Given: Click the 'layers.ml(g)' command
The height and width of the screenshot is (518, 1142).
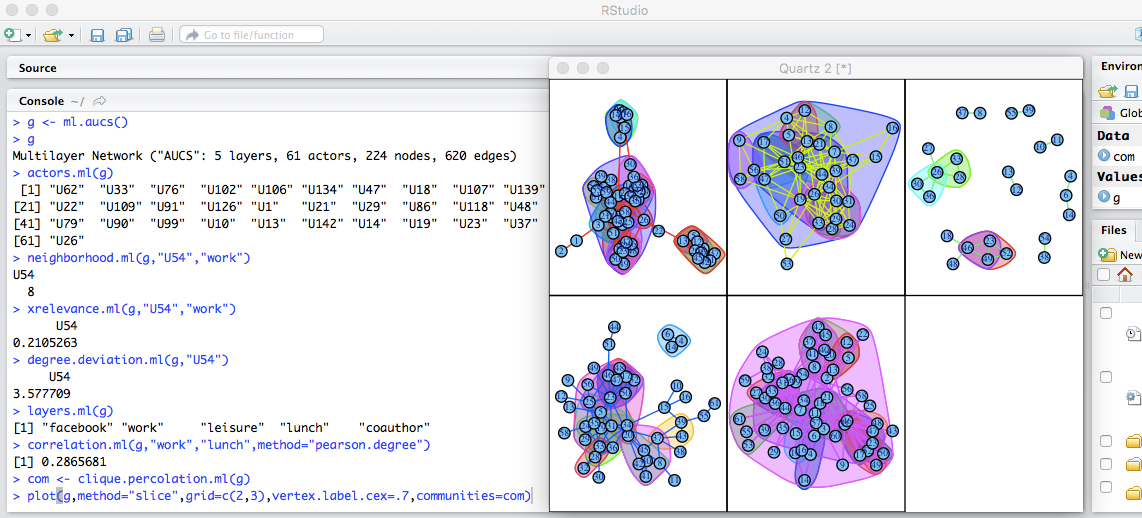Looking at the screenshot, I should pos(63,410).
